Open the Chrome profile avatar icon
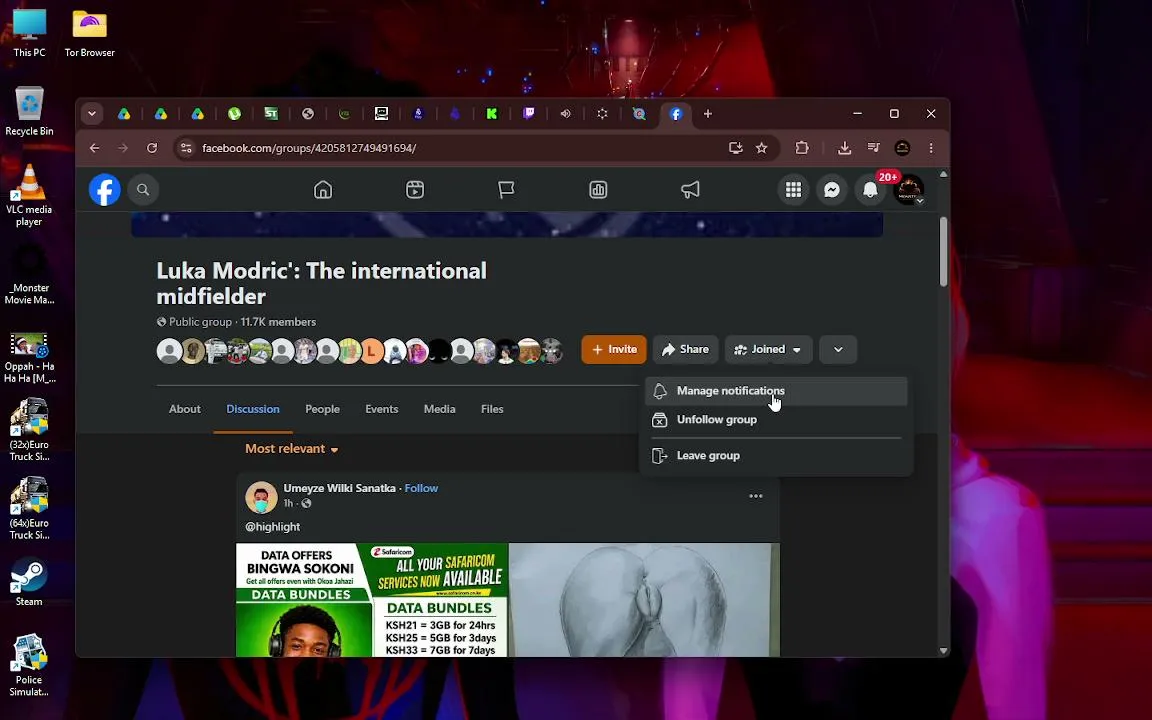Image resolution: width=1152 pixels, height=720 pixels. (x=902, y=148)
